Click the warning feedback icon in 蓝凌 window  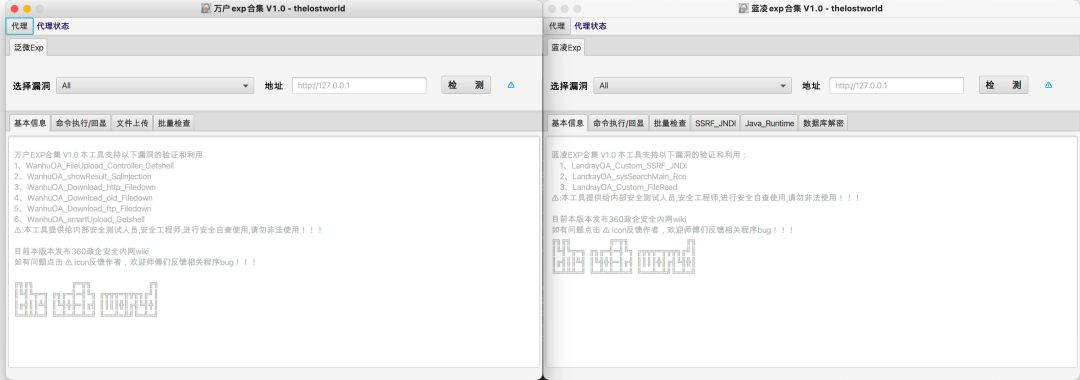pos(1048,85)
